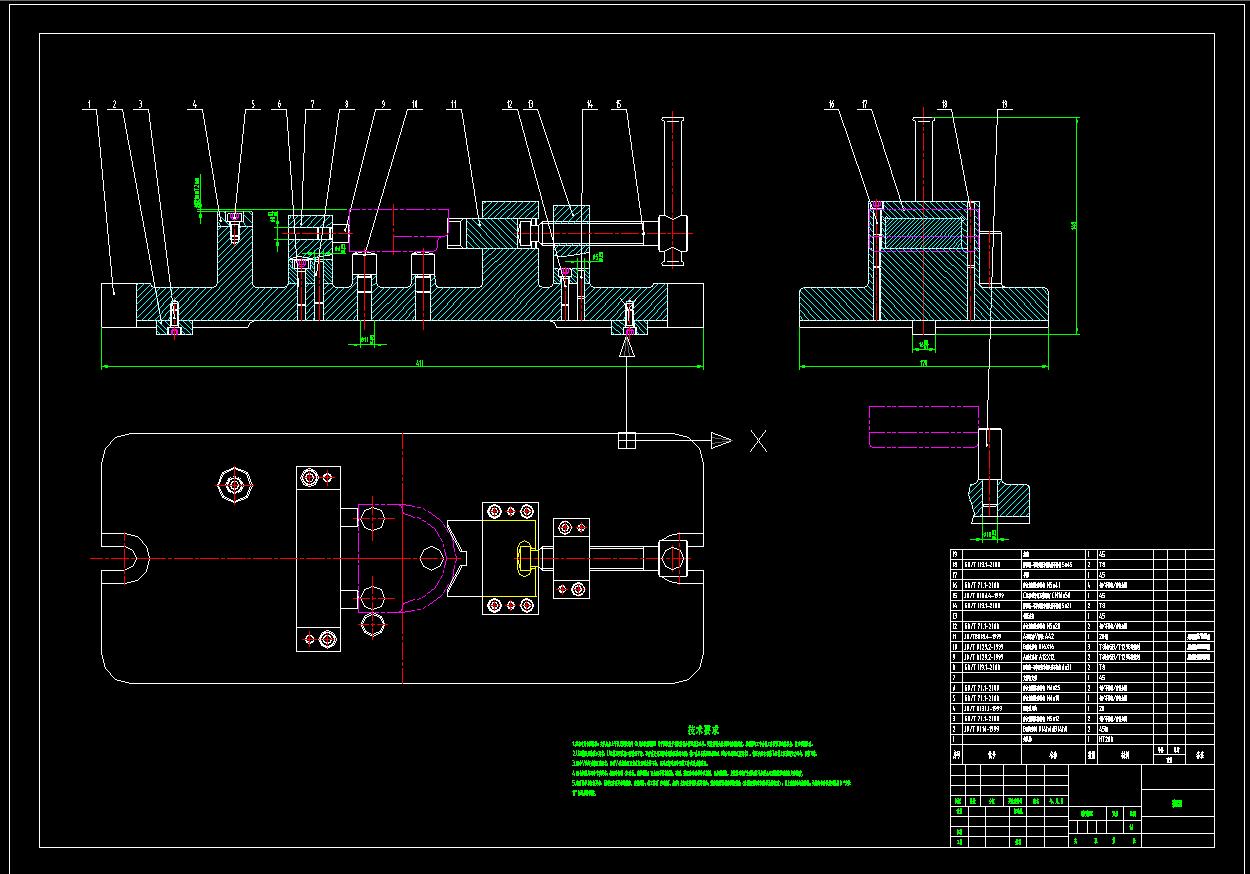Click the green title cell in title block
Screen dimensions: 1250x874
[x=1178, y=803]
